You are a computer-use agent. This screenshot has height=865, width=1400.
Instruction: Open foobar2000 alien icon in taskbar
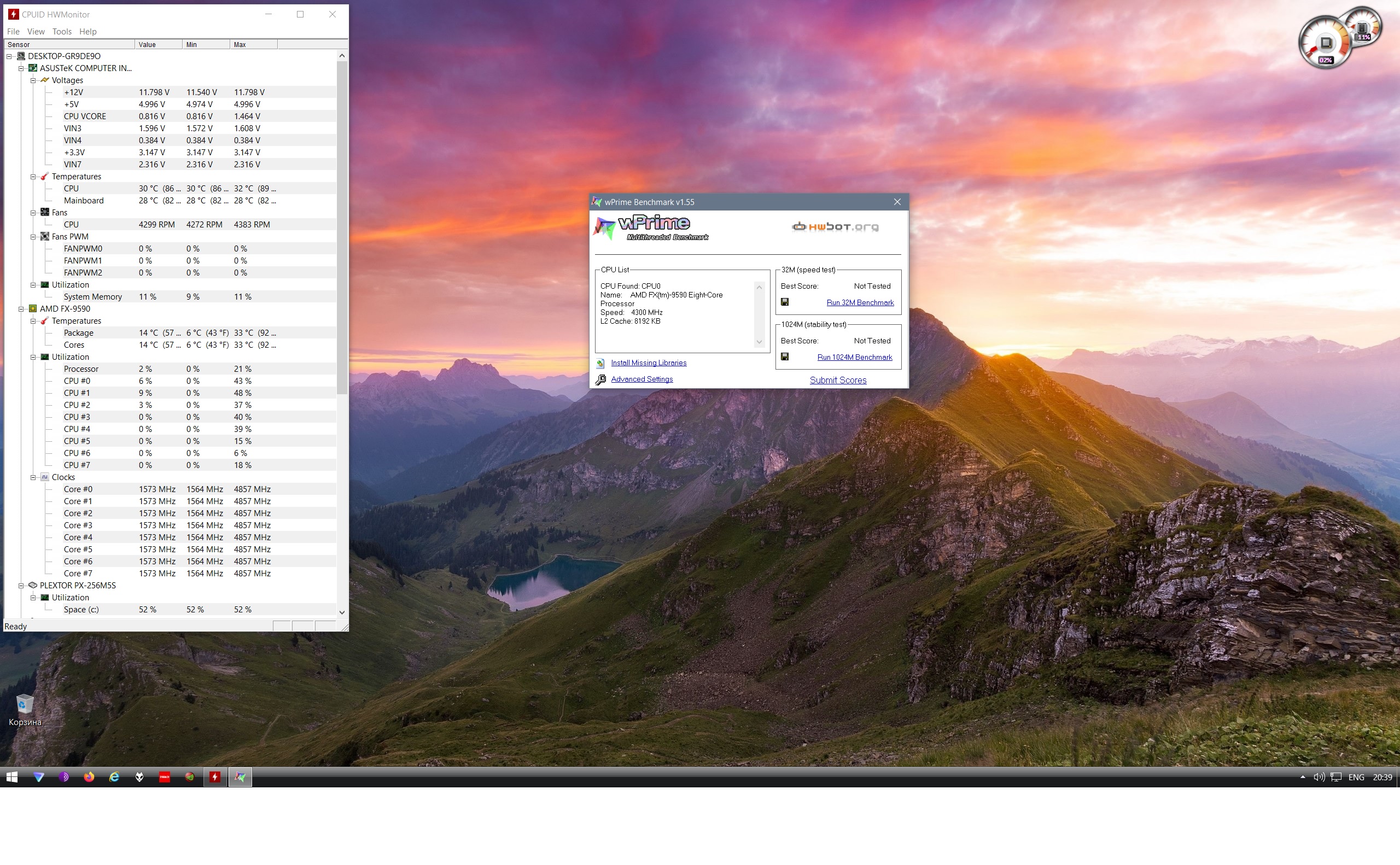(x=139, y=777)
